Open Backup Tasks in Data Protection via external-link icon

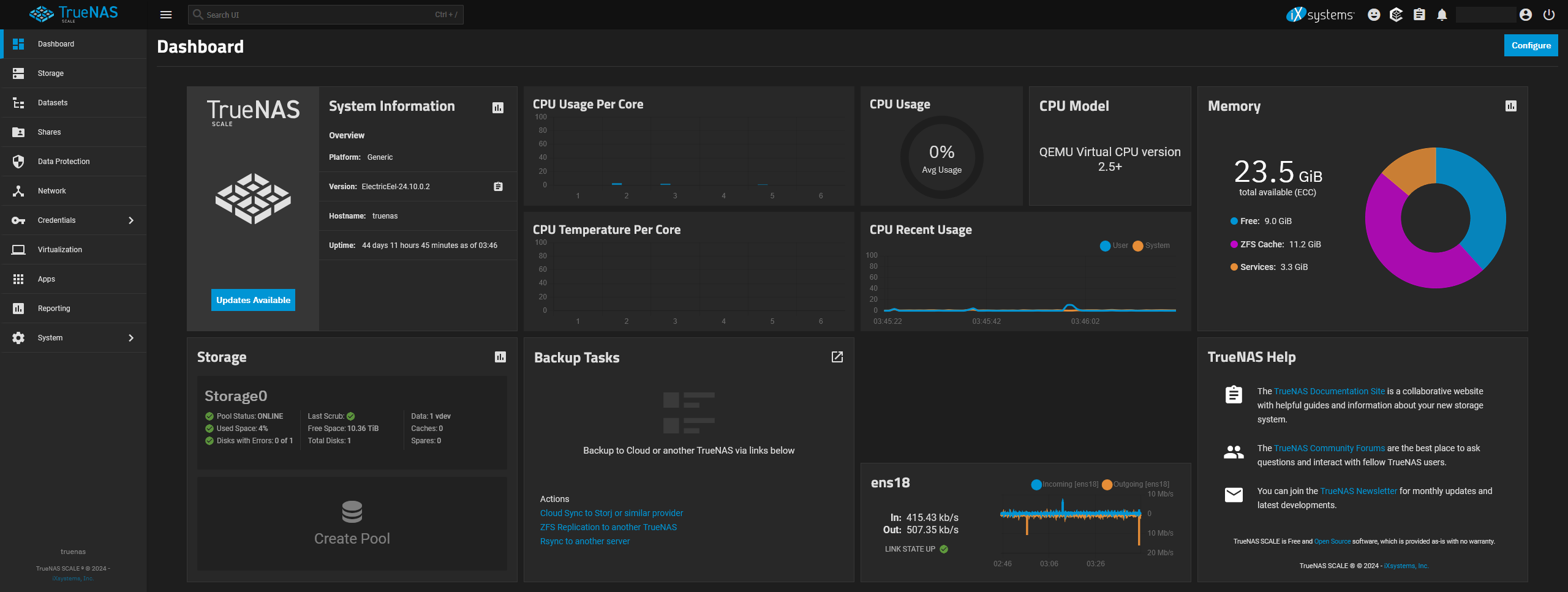pos(837,357)
